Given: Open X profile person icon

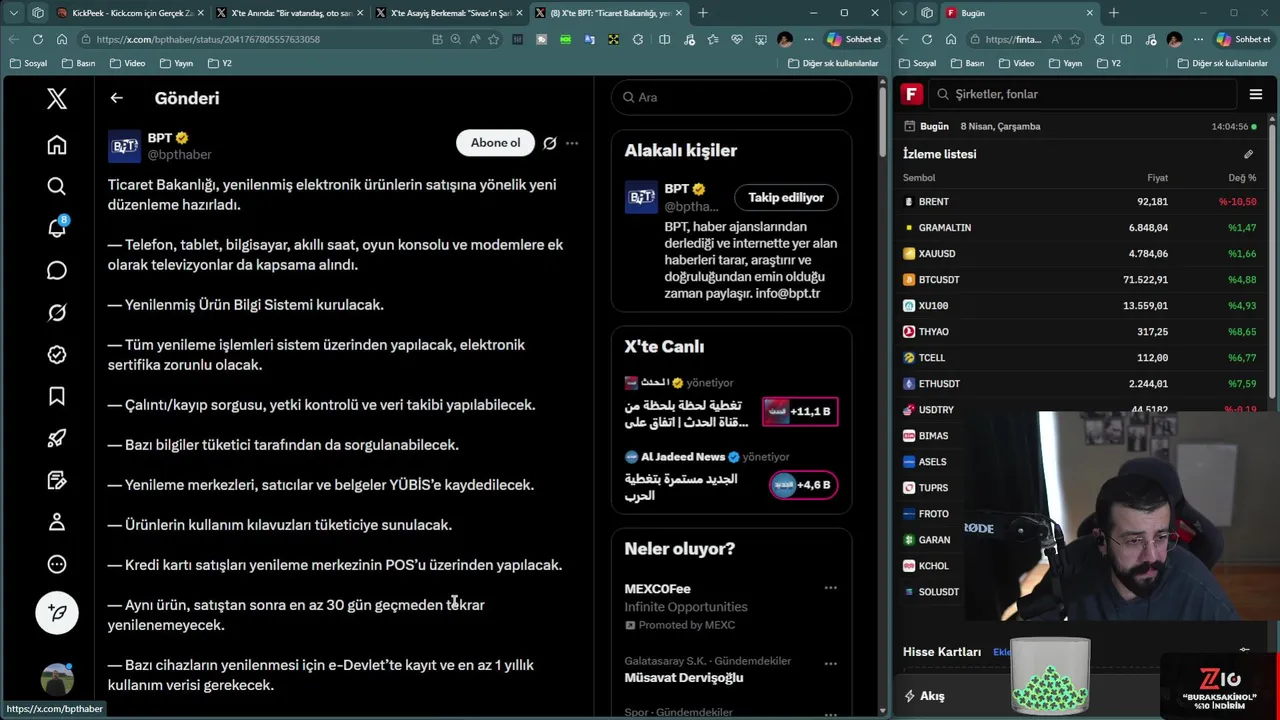Looking at the screenshot, I should pos(57,522).
